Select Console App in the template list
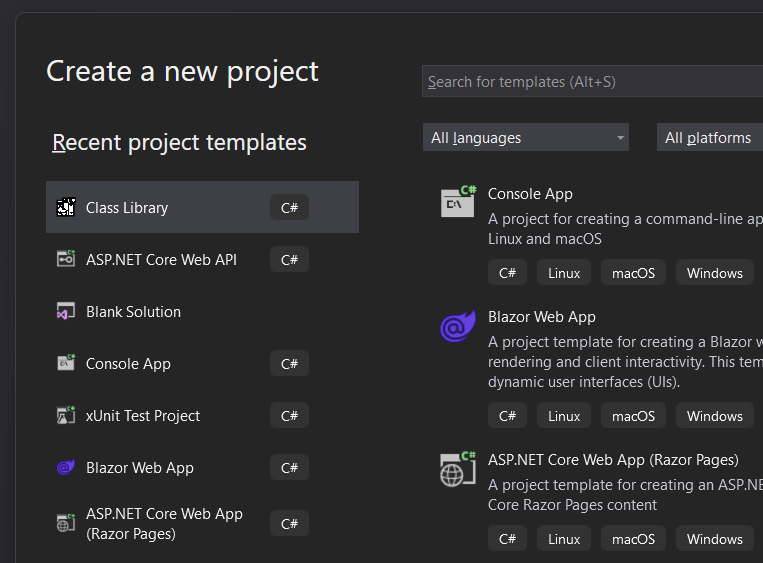The height and width of the screenshot is (563, 763). (x=530, y=194)
